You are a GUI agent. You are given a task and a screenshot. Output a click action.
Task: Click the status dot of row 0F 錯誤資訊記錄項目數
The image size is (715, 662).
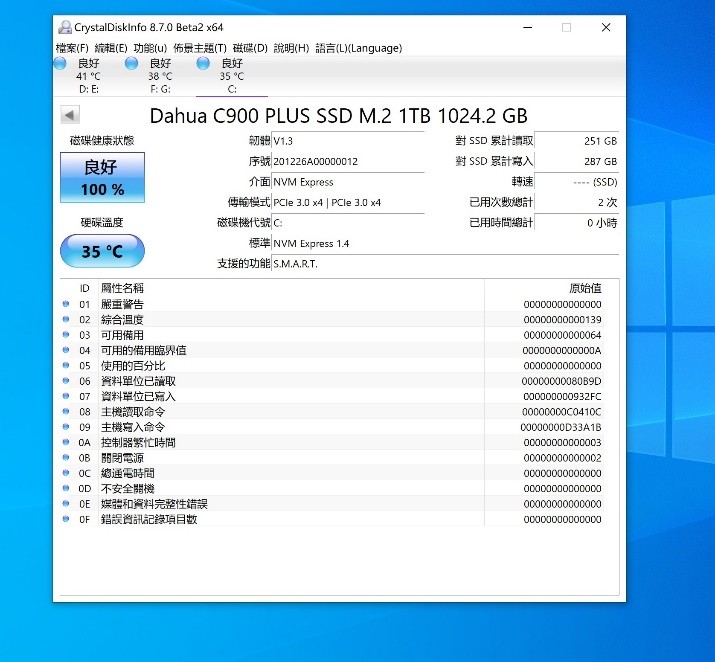(66, 519)
